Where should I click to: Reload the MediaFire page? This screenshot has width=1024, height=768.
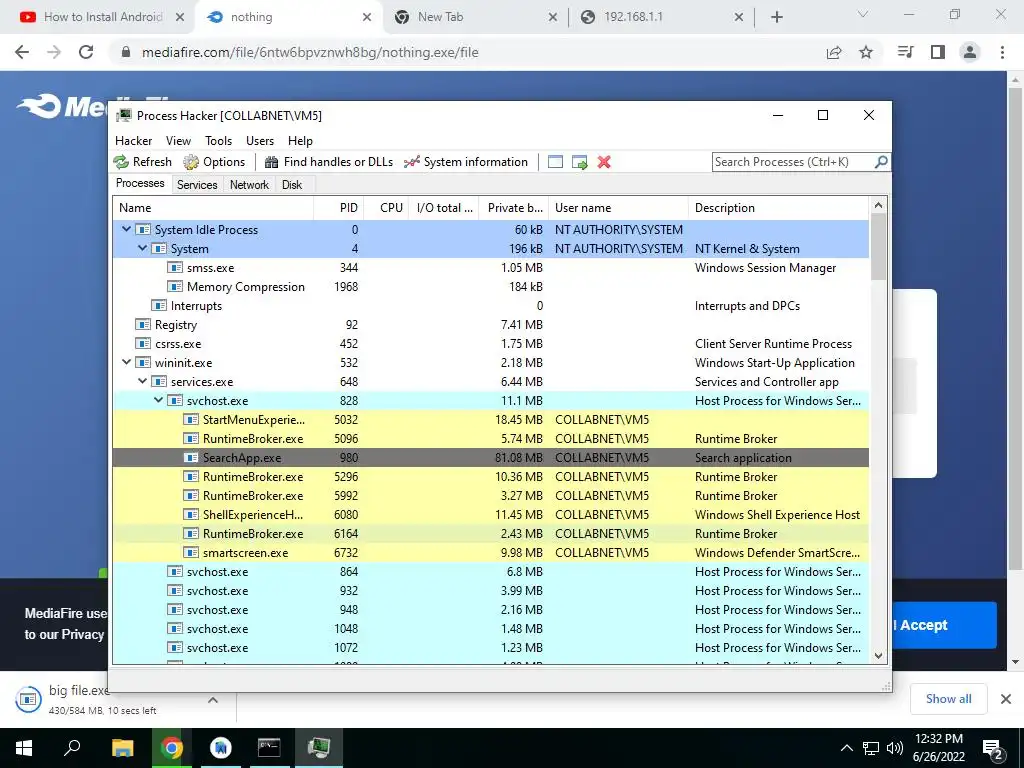[x=86, y=52]
